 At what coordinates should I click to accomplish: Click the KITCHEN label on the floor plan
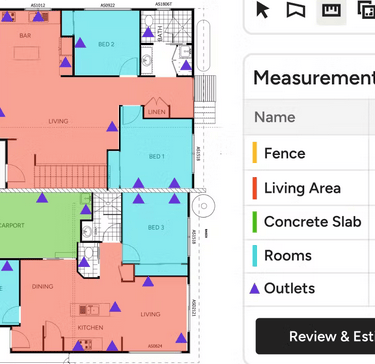point(90,328)
